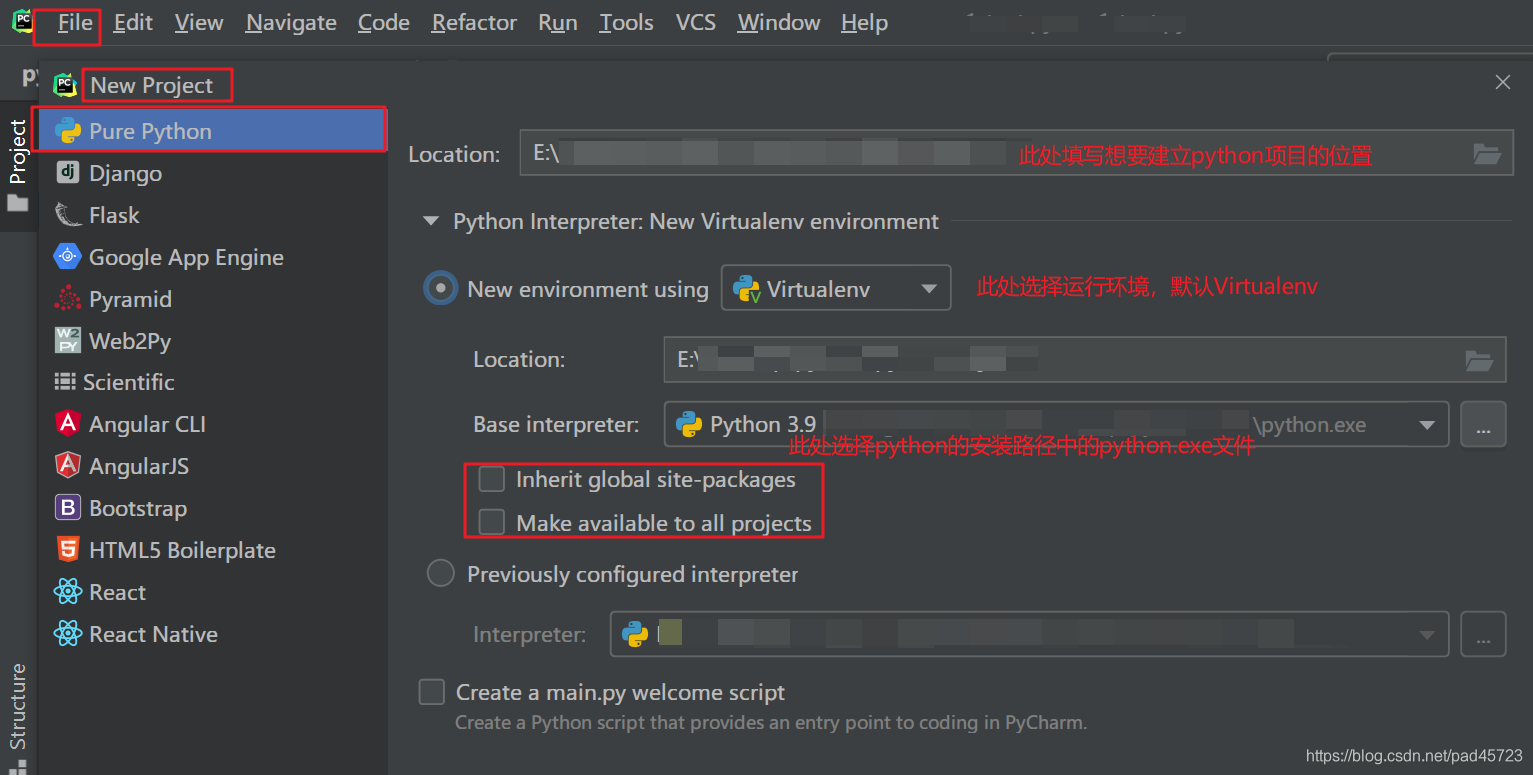Open the Run menu
The width and height of the screenshot is (1533, 775).
(x=558, y=22)
